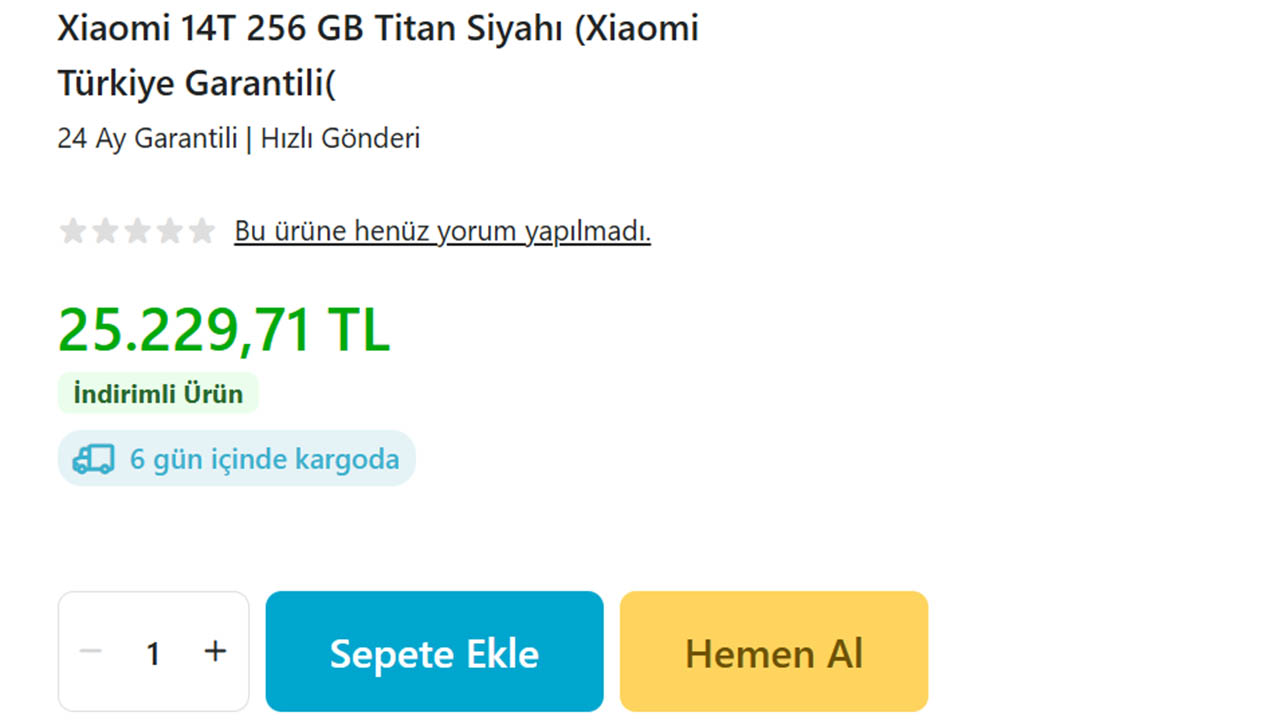Click the delivery truck icon
The image size is (1280, 720).
point(93,459)
